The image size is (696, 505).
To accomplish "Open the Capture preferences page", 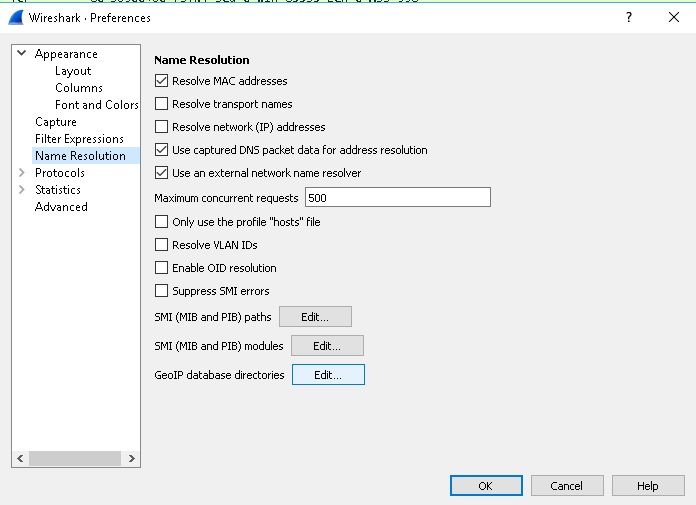I will tap(56, 122).
